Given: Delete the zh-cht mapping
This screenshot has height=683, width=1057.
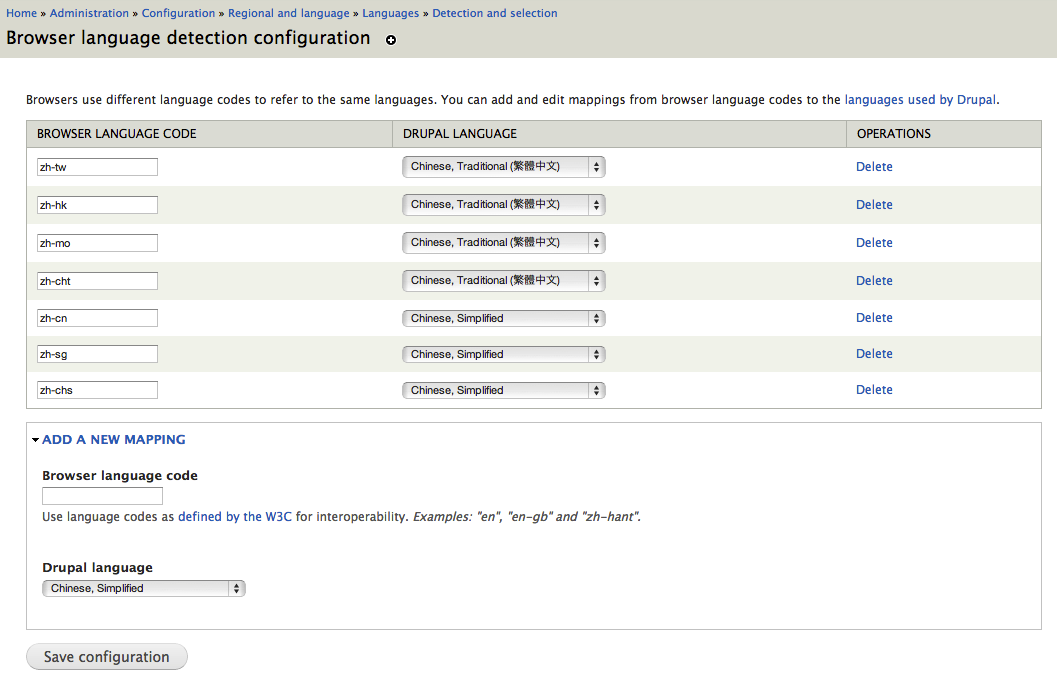Looking at the screenshot, I should point(874,280).
